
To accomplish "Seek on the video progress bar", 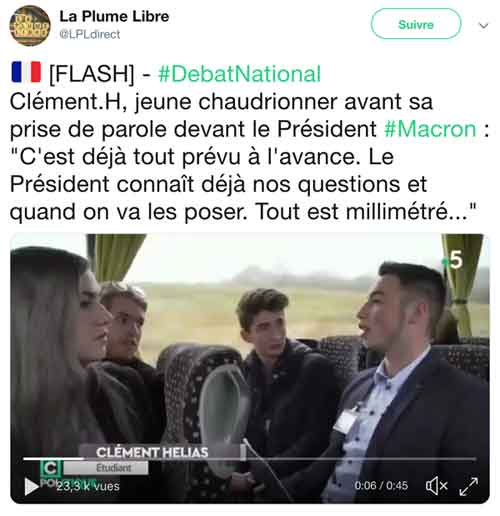I will pos(249,459).
